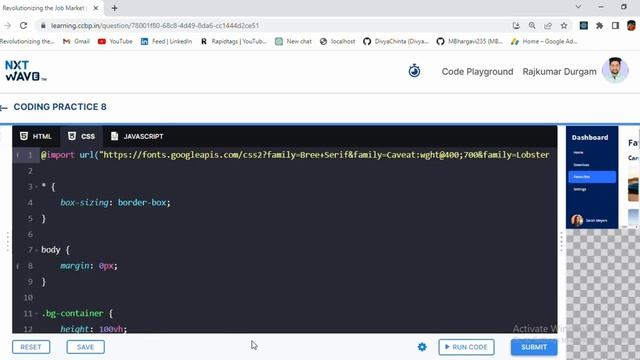Reload the browser page
Viewport: 640px width, 360px height.
coord(24,26)
